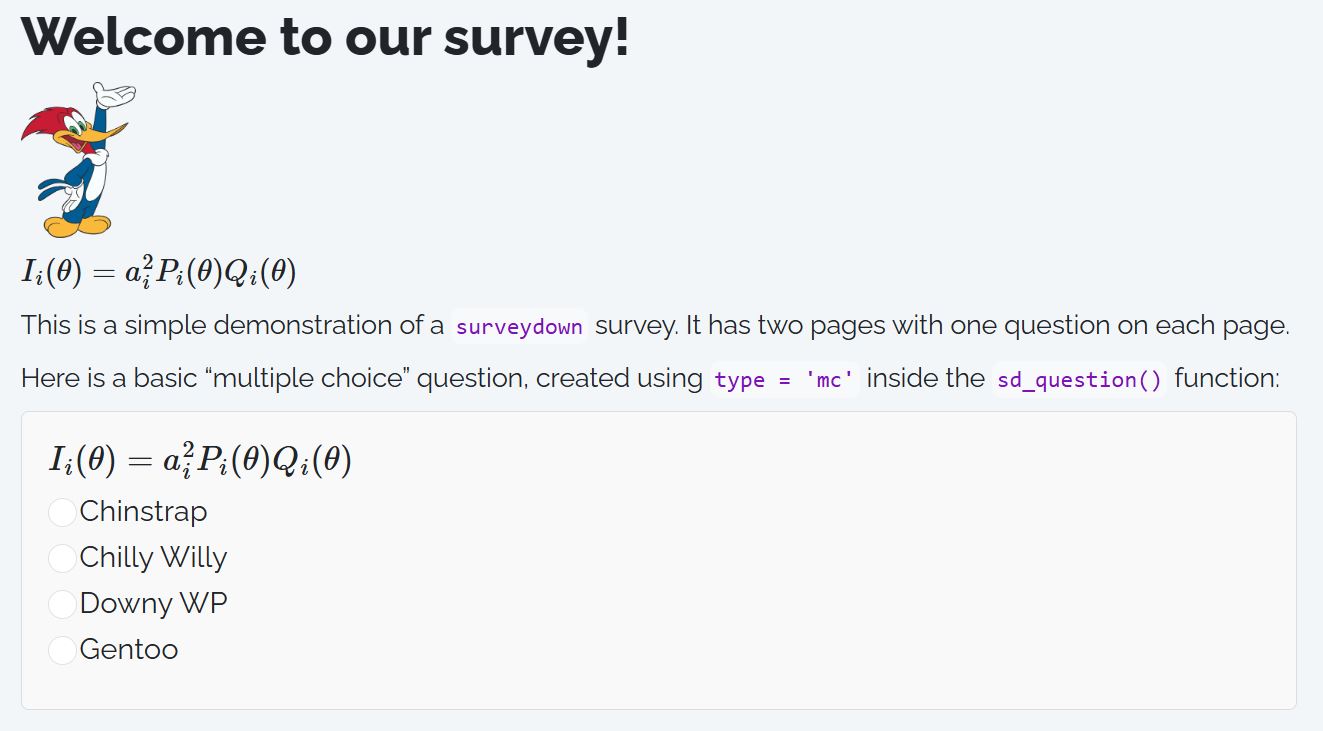Click the 'Chilly Willy' answer label text

(153, 558)
